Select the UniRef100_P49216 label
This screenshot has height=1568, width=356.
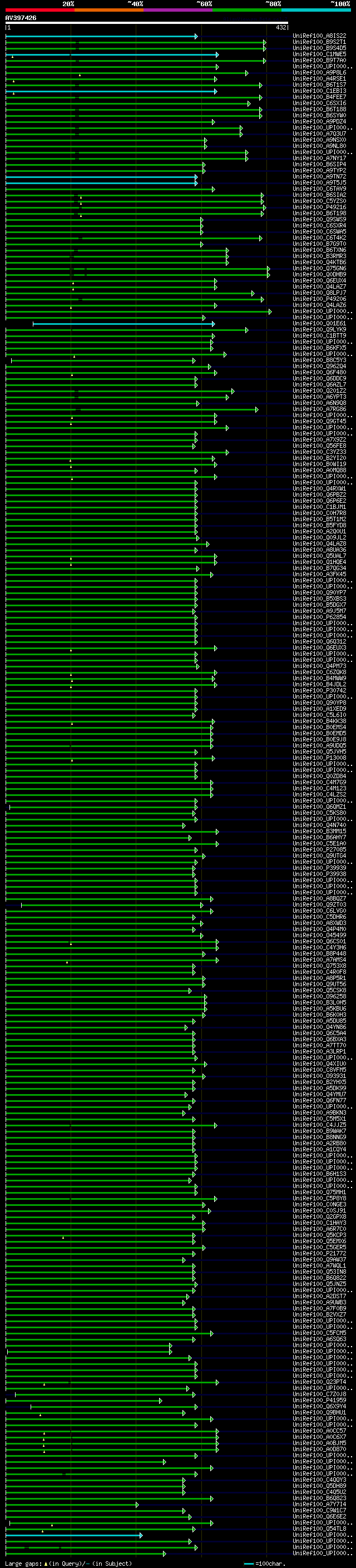[x=319, y=207]
